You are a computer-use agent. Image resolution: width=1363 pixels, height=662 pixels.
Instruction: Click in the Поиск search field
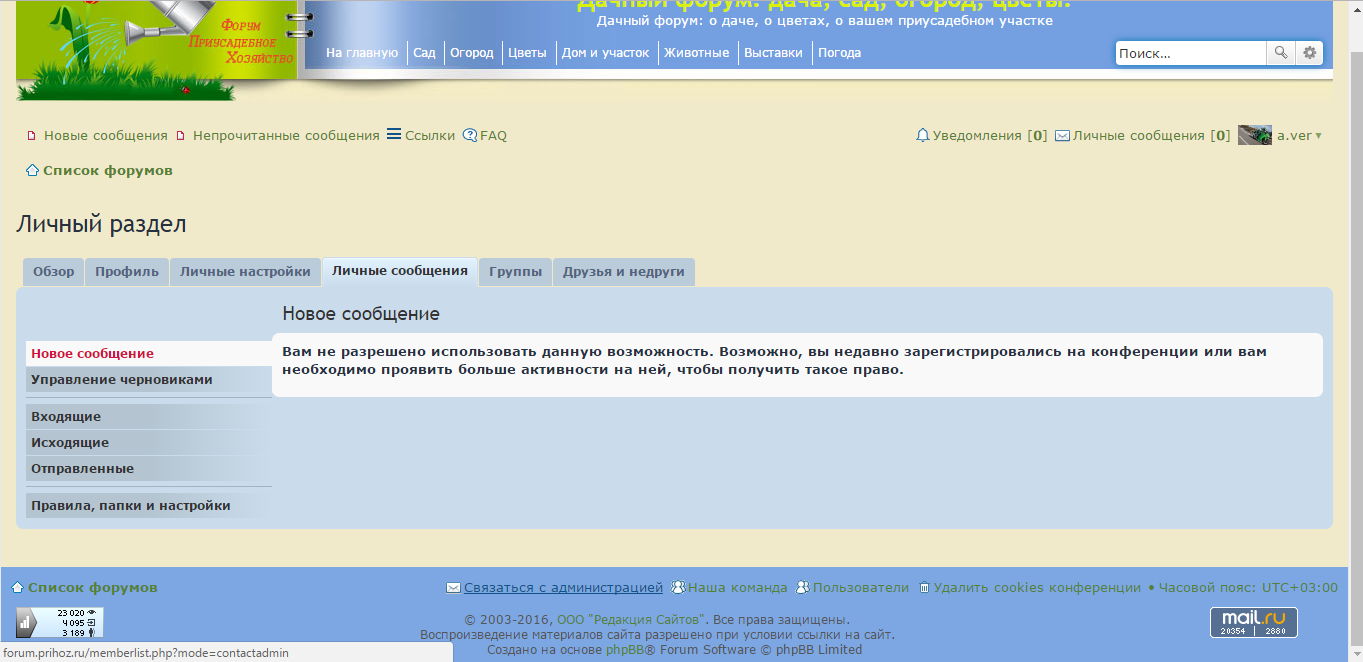(x=1190, y=53)
